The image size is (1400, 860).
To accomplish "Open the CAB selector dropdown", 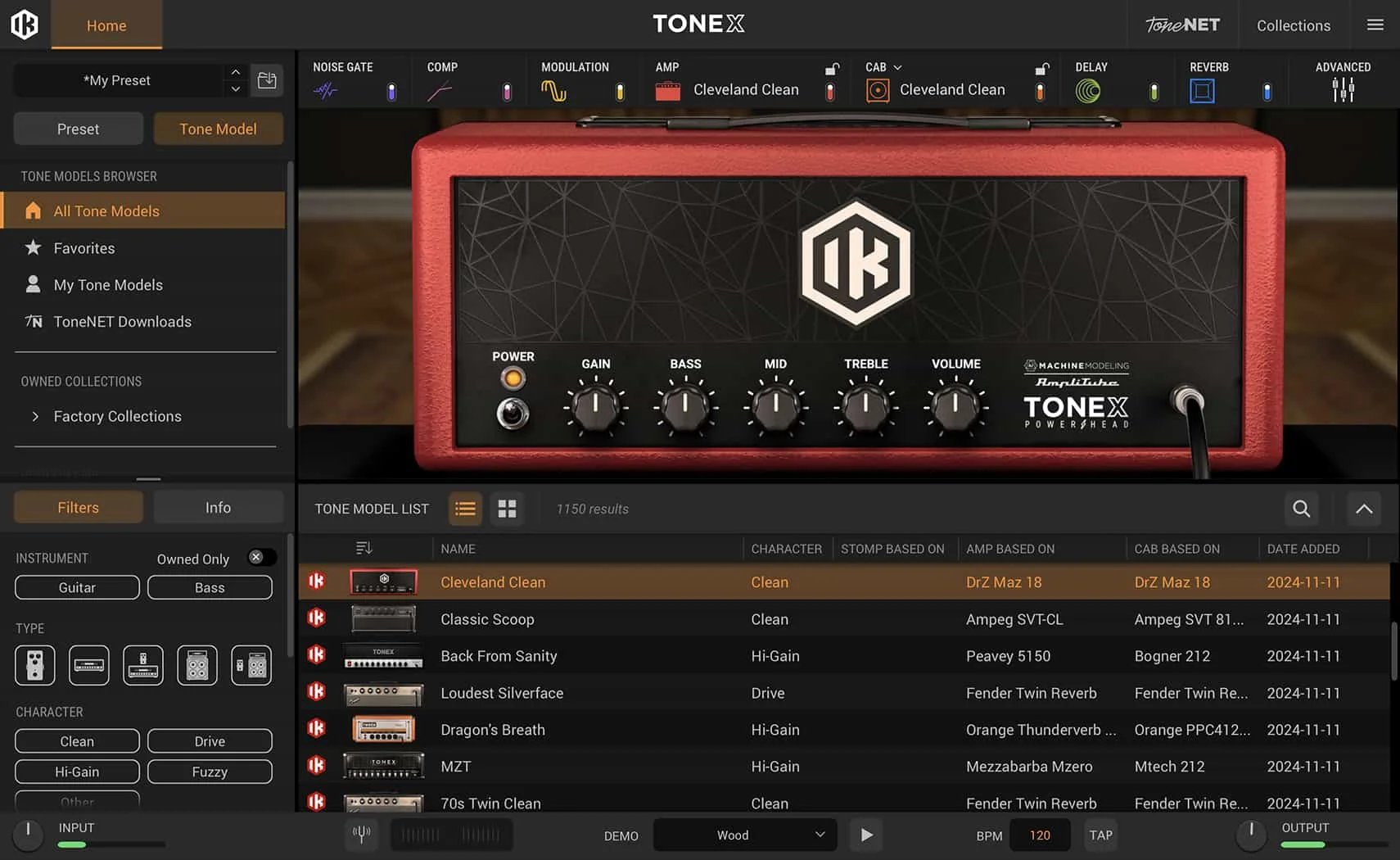I will 896,67.
